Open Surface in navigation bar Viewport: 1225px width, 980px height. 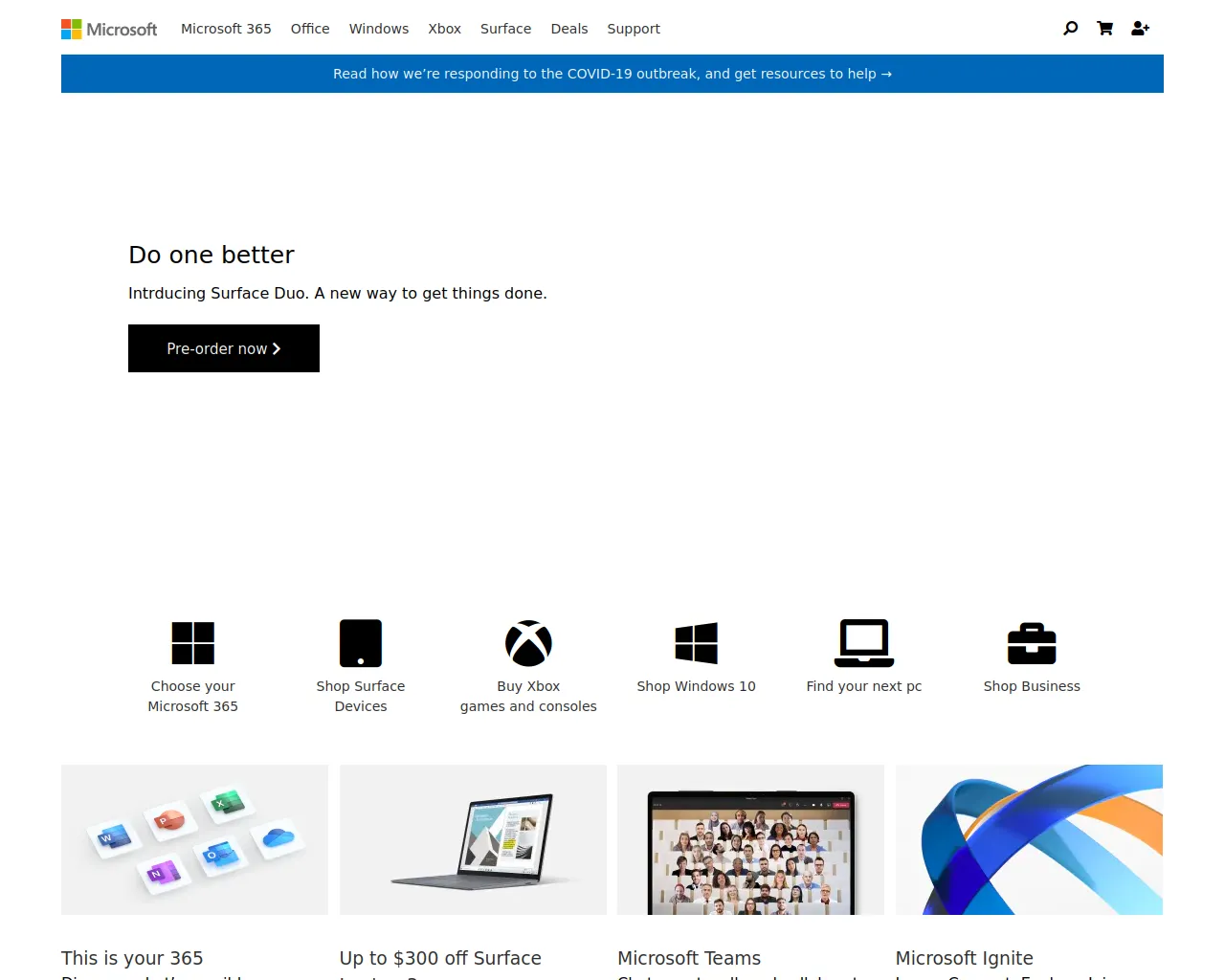pyautogui.click(x=506, y=29)
